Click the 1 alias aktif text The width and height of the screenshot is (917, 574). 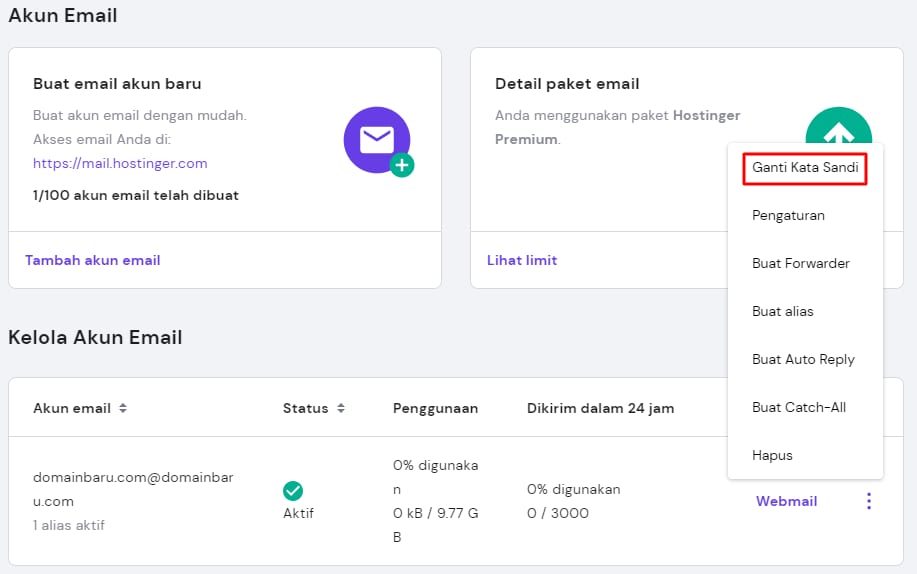(x=69, y=525)
